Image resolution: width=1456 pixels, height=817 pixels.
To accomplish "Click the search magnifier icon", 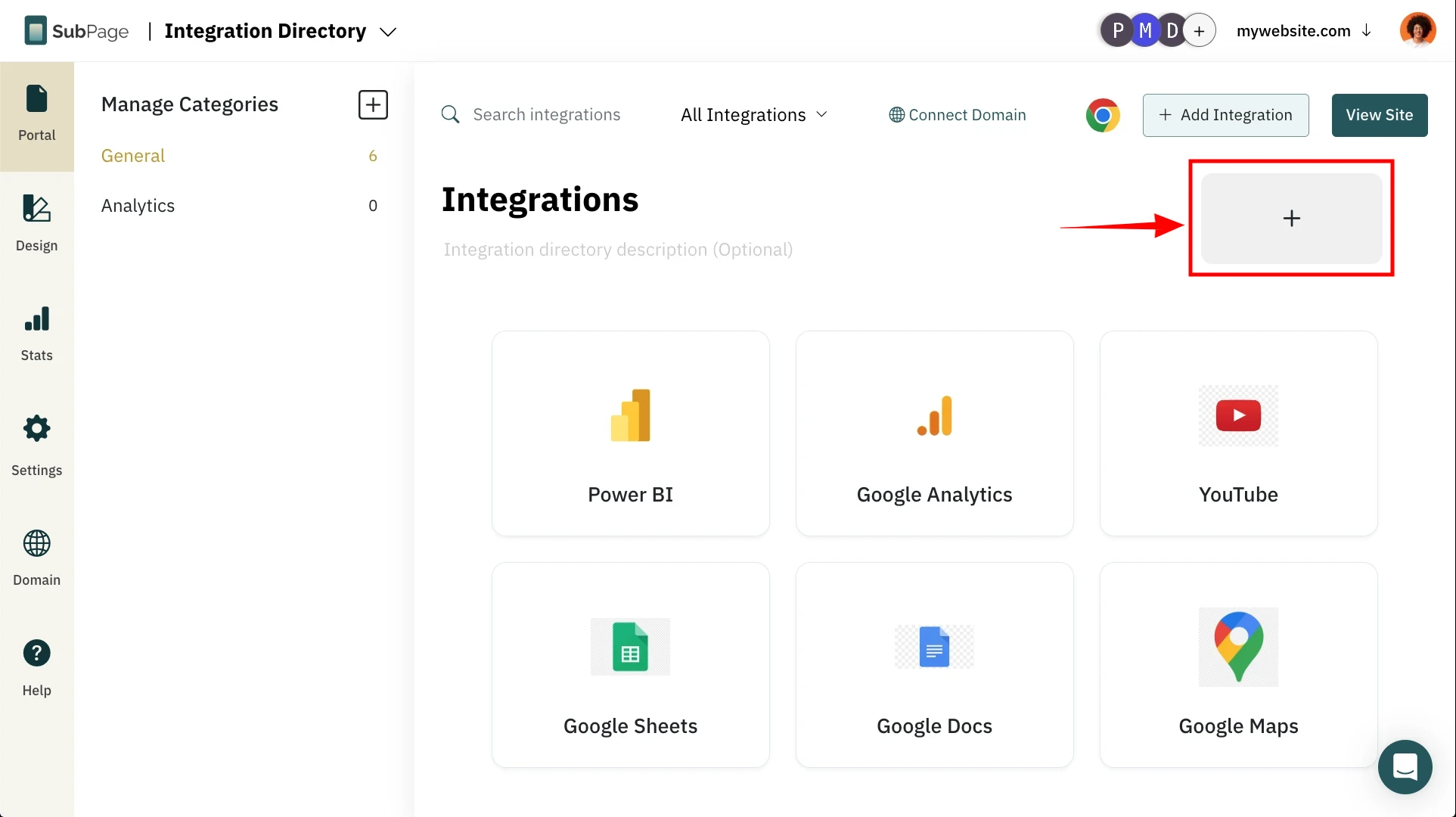I will (x=450, y=114).
